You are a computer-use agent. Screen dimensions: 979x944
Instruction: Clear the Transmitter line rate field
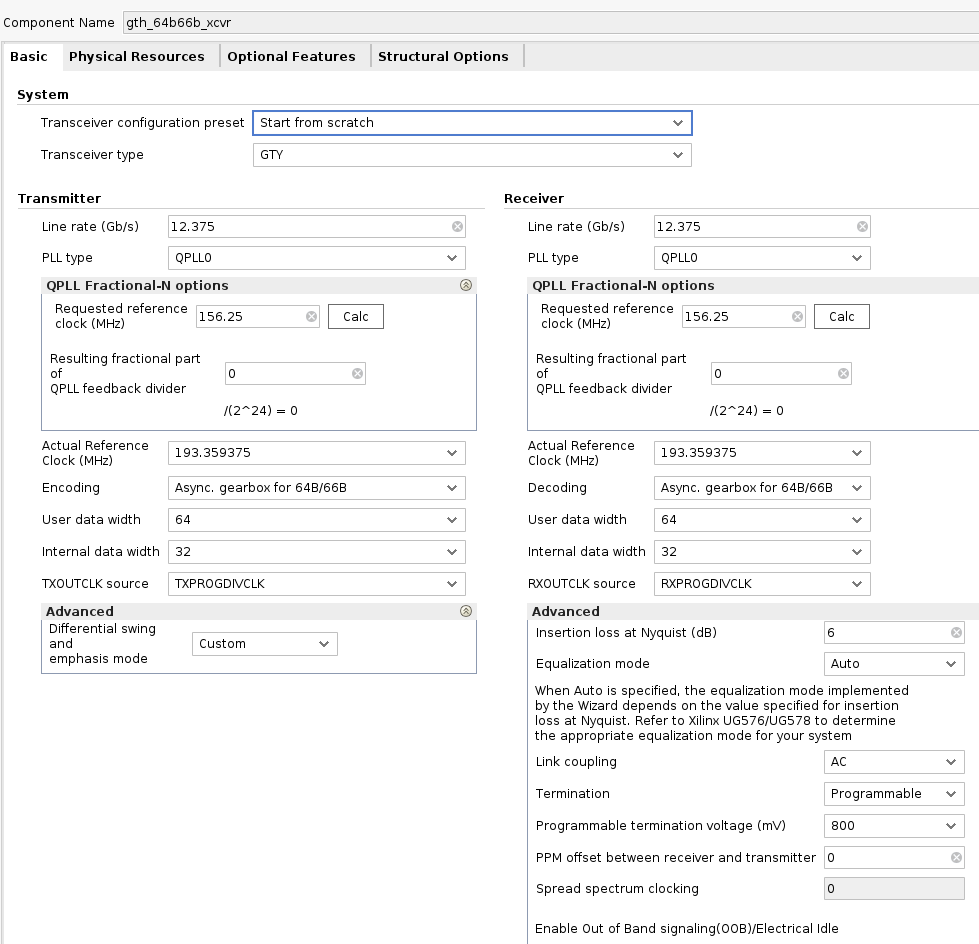click(x=458, y=227)
